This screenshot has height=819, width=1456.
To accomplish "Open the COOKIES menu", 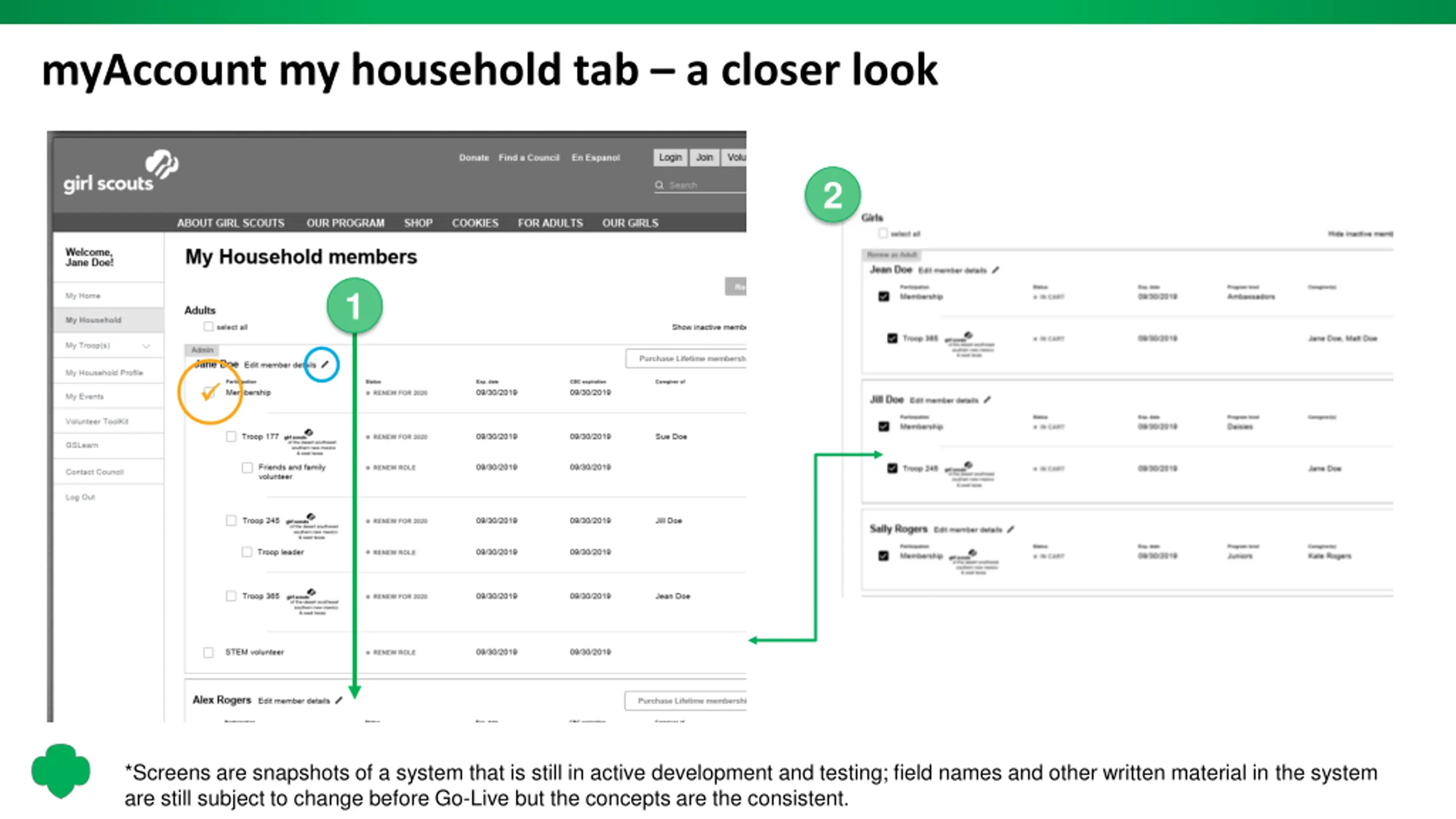I will click(x=475, y=223).
